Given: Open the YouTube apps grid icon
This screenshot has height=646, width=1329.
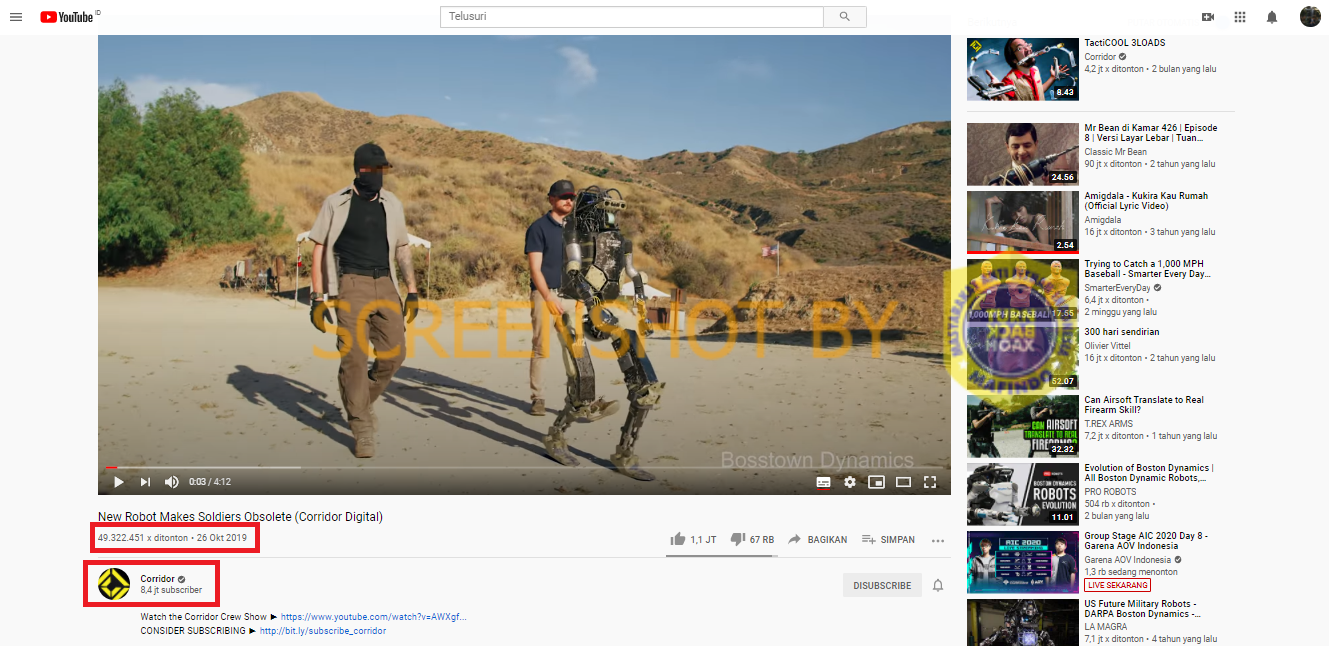Looking at the screenshot, I should pyautogui.click(x=1240, y=17).
